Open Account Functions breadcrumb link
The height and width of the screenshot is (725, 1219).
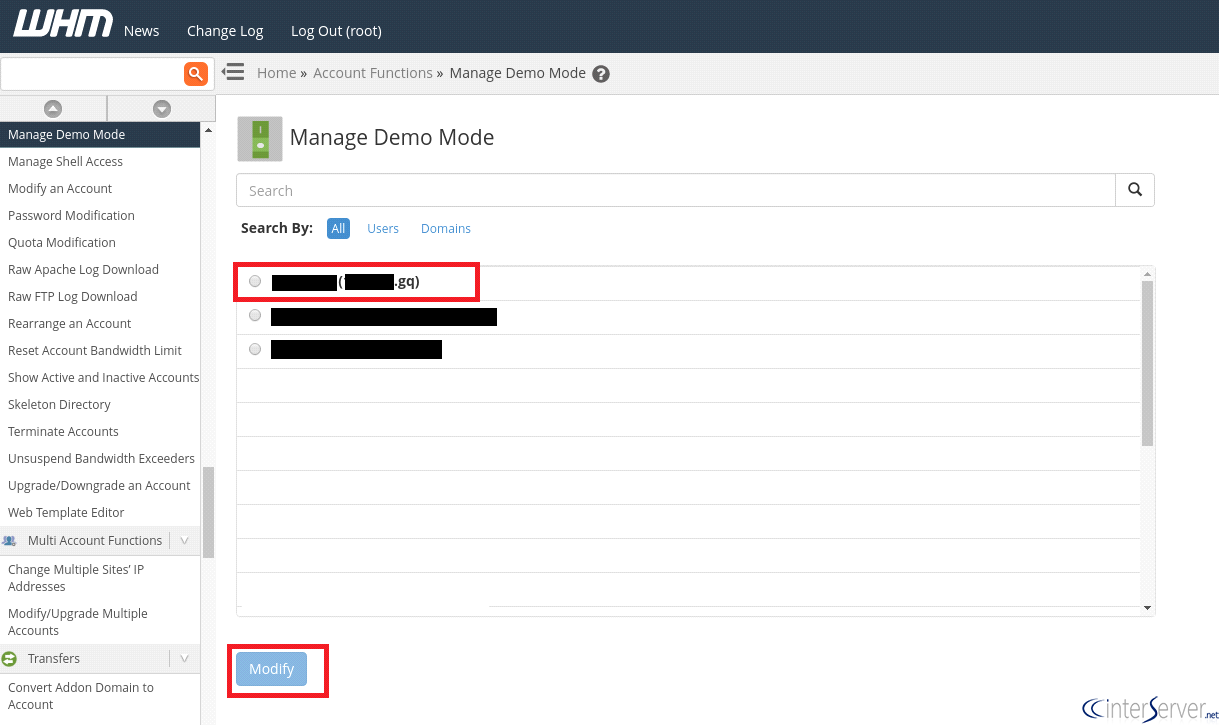(373, 73)
